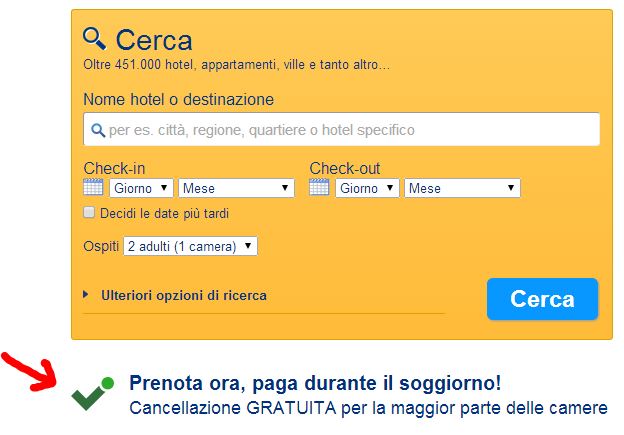Tick the 'Decidi le date più tardi' checkbox
The height and width of the screenshot is (435, 624).
click(89, 212)
